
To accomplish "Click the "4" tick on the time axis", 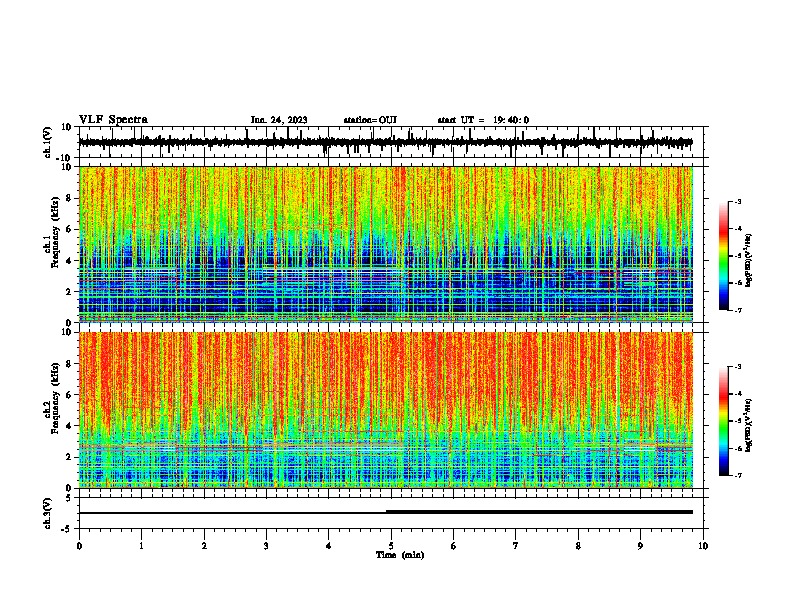I will coord(329,546).
